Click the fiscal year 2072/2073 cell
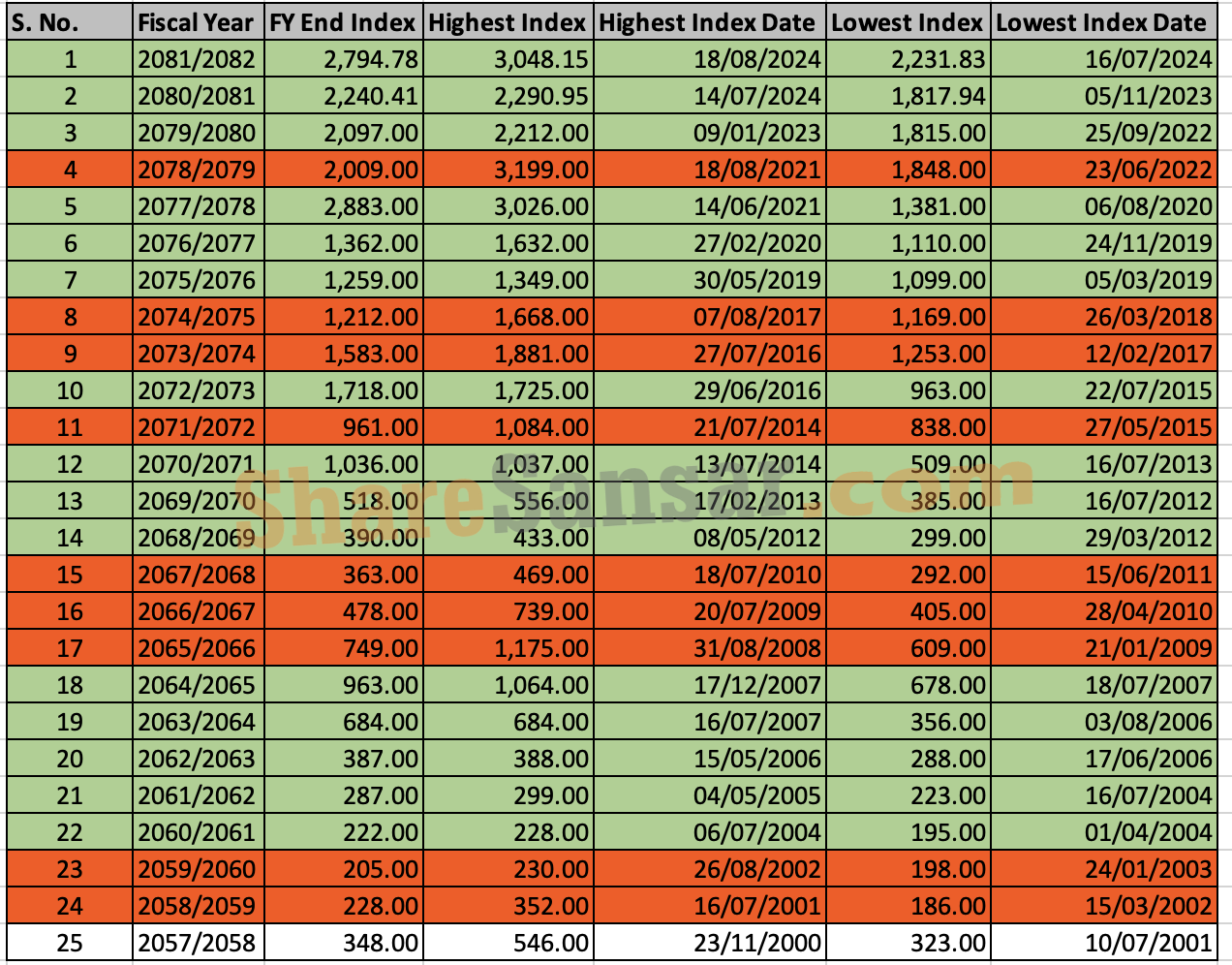Screen dimensions: 1232x965 click(x=198, y=390)
